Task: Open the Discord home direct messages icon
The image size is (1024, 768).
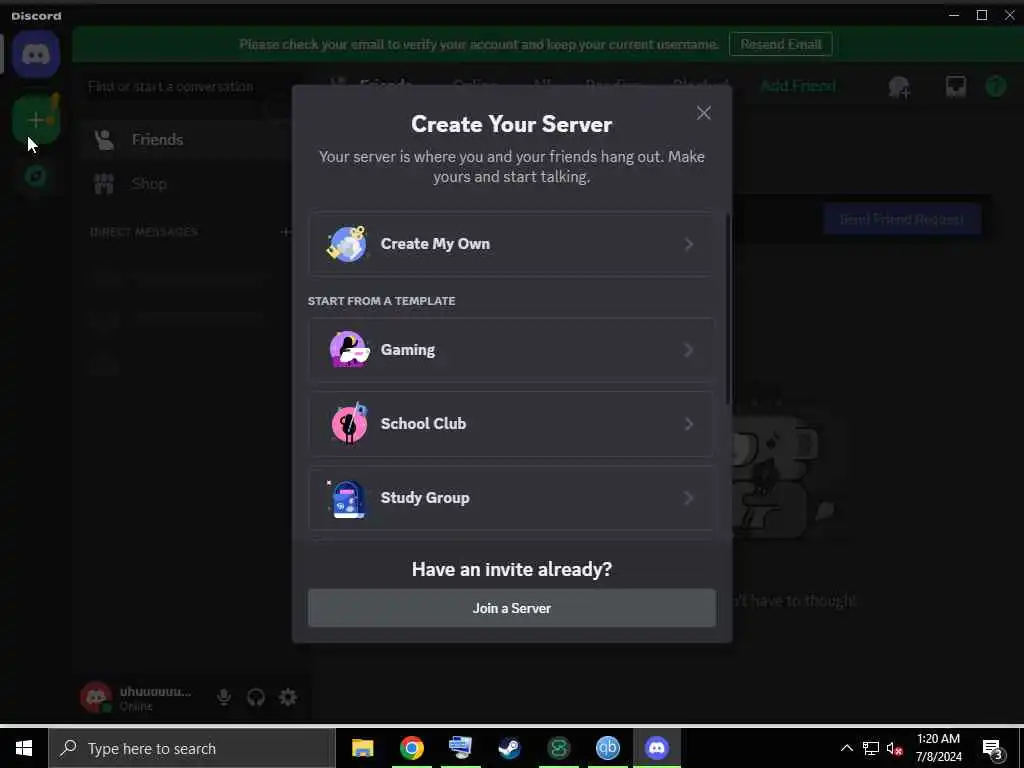Action: pos(36,54)
